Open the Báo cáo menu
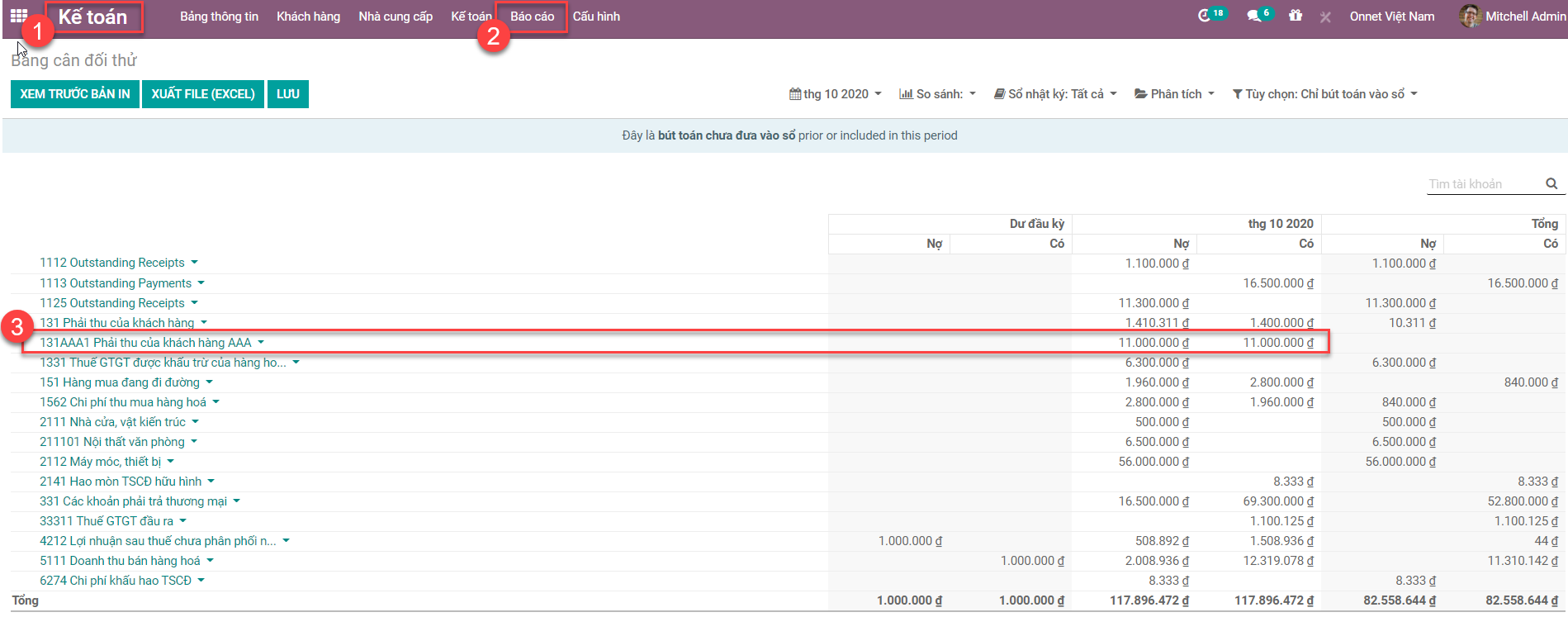The width and height of the screenshot is (1568, 617). [532, 17]
